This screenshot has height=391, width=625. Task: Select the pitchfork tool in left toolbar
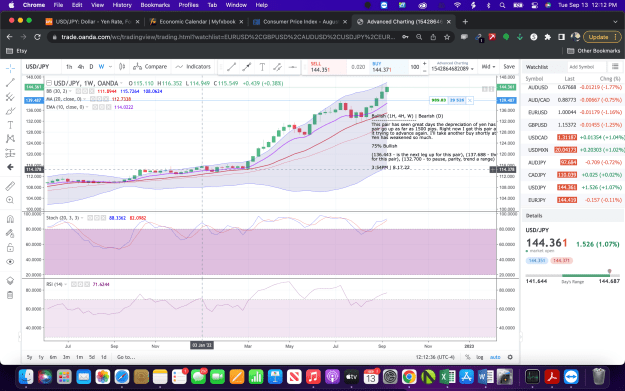10,97
